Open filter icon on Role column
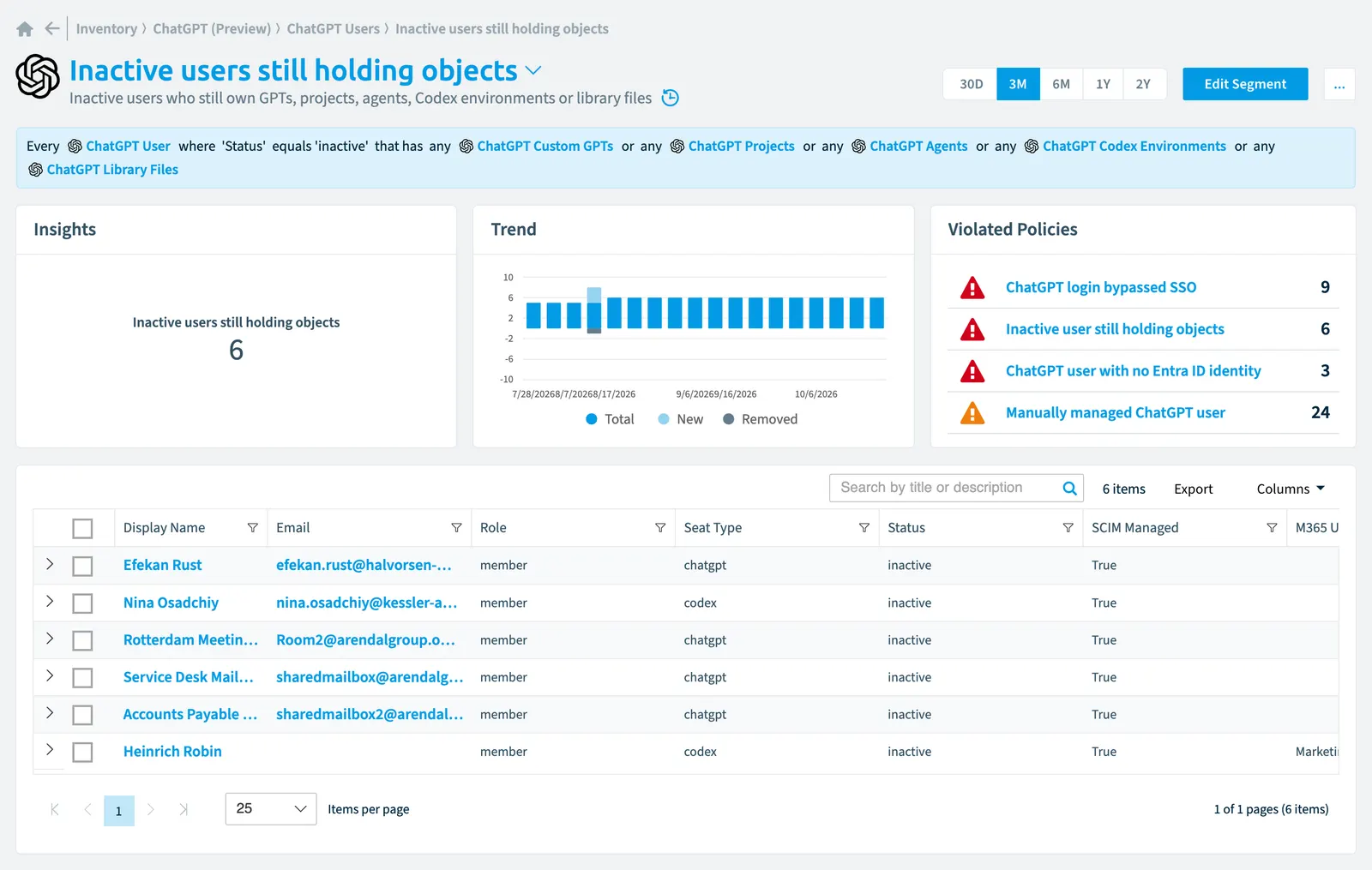Image resolution: width=1372 pixels, height=870 pixels. coord(660,528)
